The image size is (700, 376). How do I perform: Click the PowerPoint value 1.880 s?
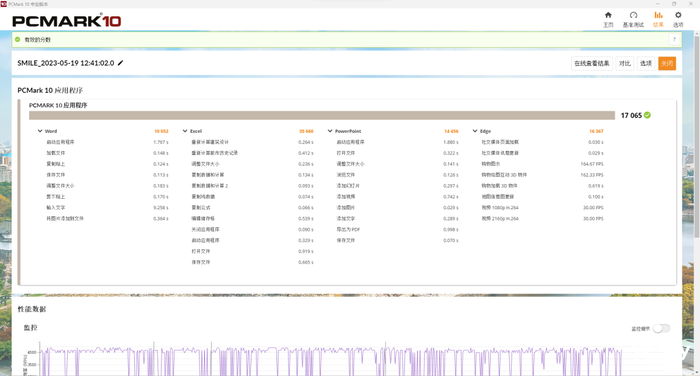coord(451,142)
